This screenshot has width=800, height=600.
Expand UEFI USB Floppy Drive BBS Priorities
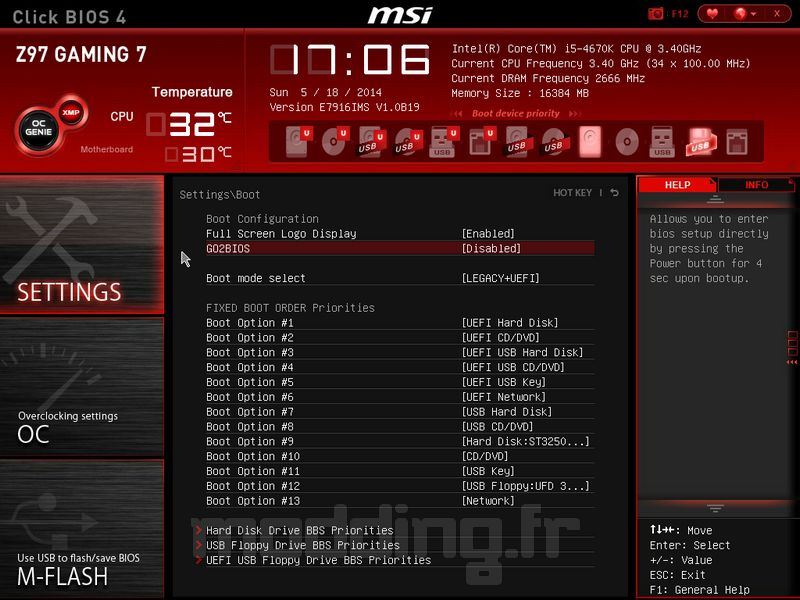coord(318,560)
